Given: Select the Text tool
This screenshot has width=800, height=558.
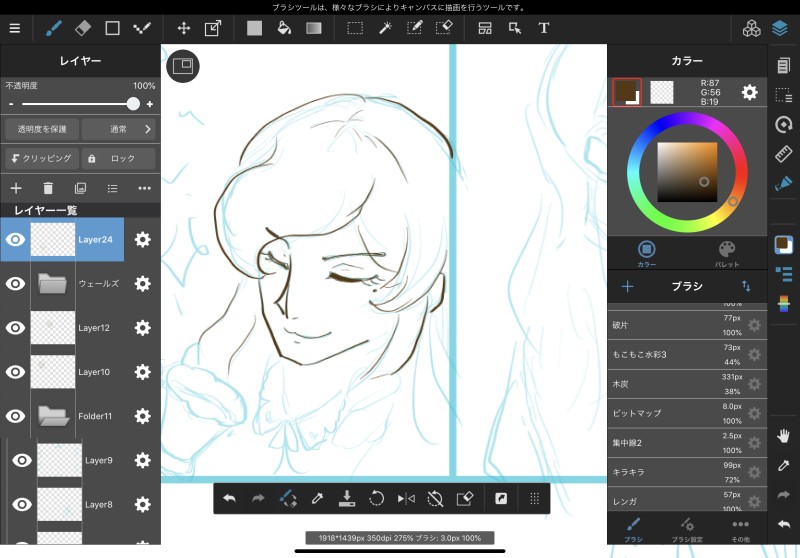Looking at the screenshot, I should [544, 28].
